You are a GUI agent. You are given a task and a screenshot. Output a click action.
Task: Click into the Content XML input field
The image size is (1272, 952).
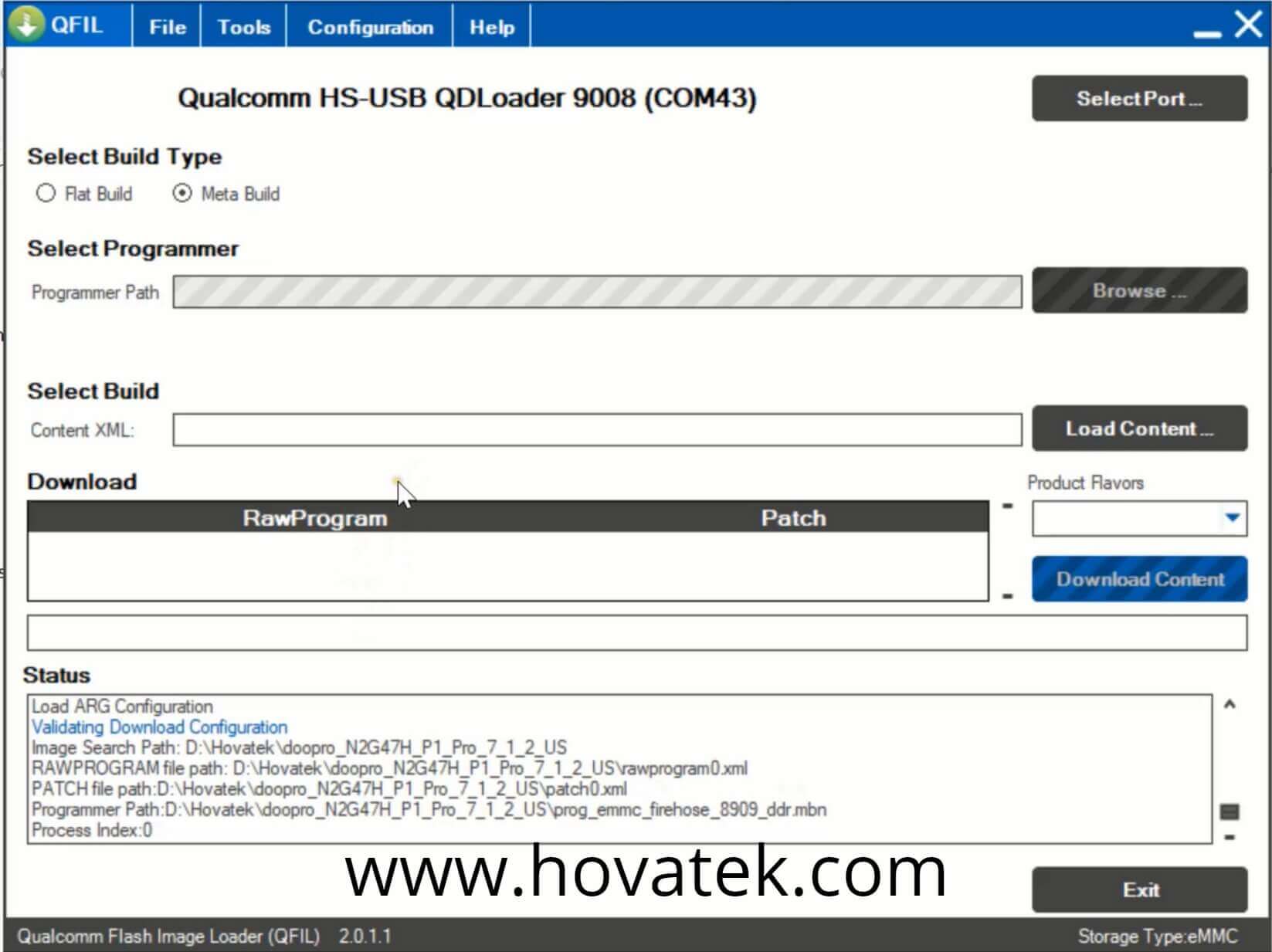click(x=597, y=430)
